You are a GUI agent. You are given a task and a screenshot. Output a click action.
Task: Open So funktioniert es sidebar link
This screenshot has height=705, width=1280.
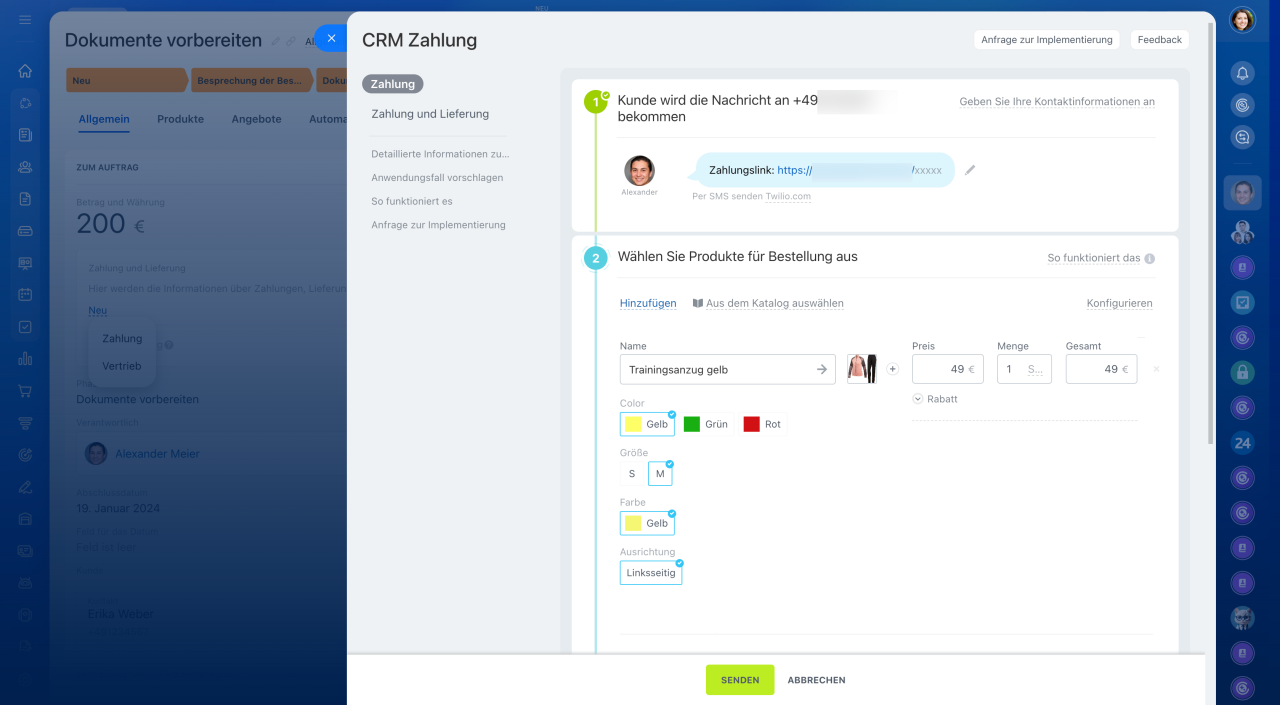click(412, 201)
